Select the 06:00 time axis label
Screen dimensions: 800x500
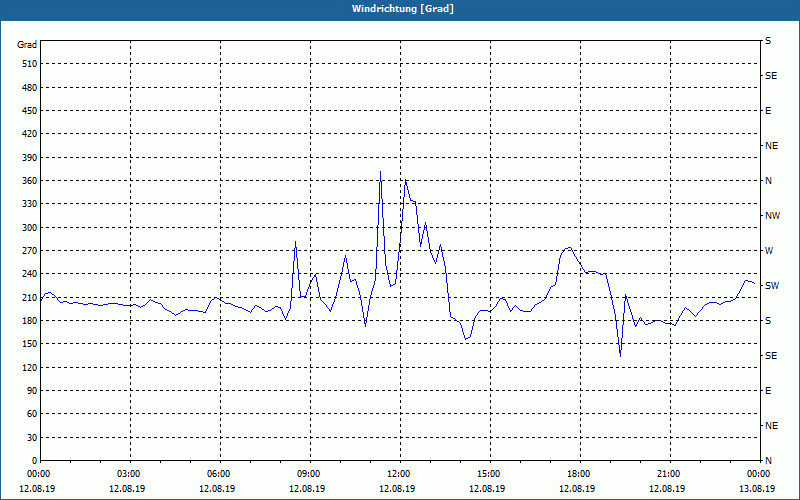coord(220,474)
